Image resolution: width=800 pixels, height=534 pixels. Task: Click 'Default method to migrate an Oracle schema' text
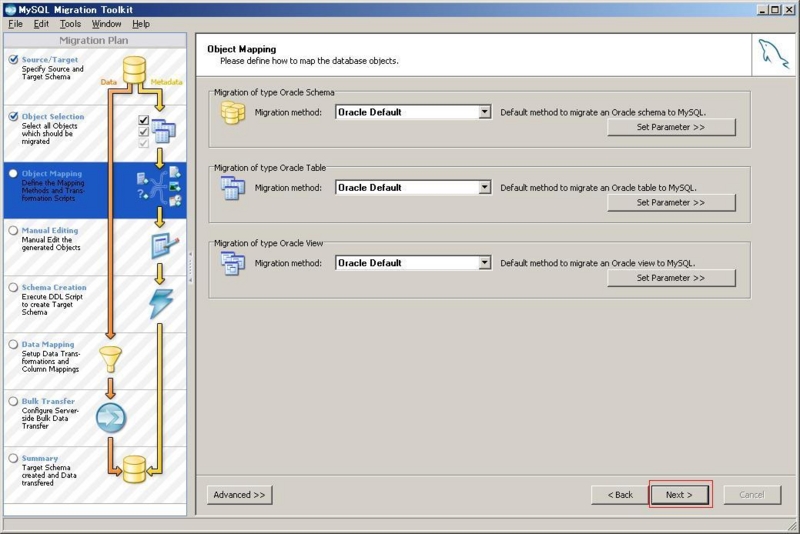[603, 113]
